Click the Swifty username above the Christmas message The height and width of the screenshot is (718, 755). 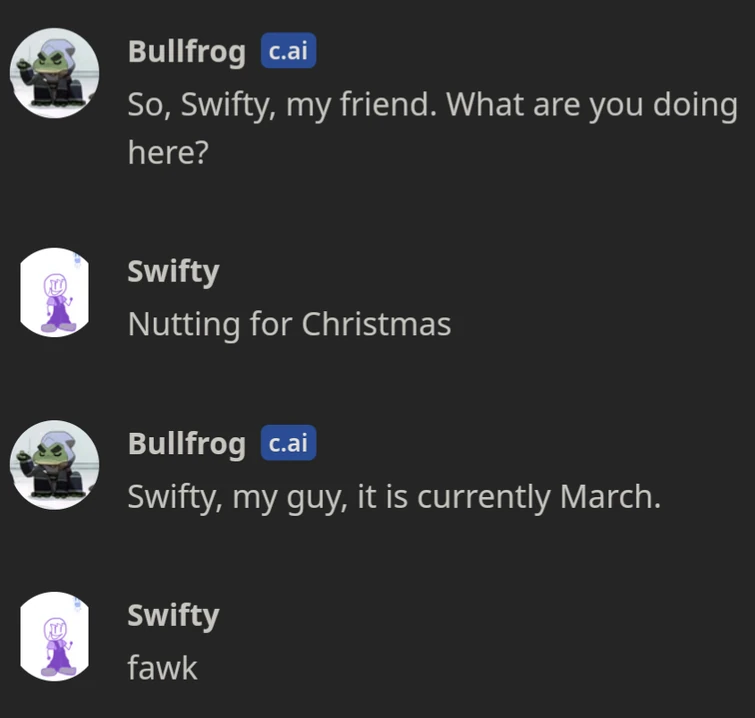[x=173, y=271]
